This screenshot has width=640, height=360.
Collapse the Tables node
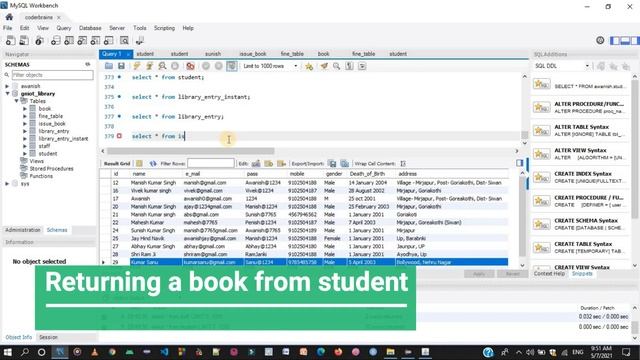pos(16,101)
